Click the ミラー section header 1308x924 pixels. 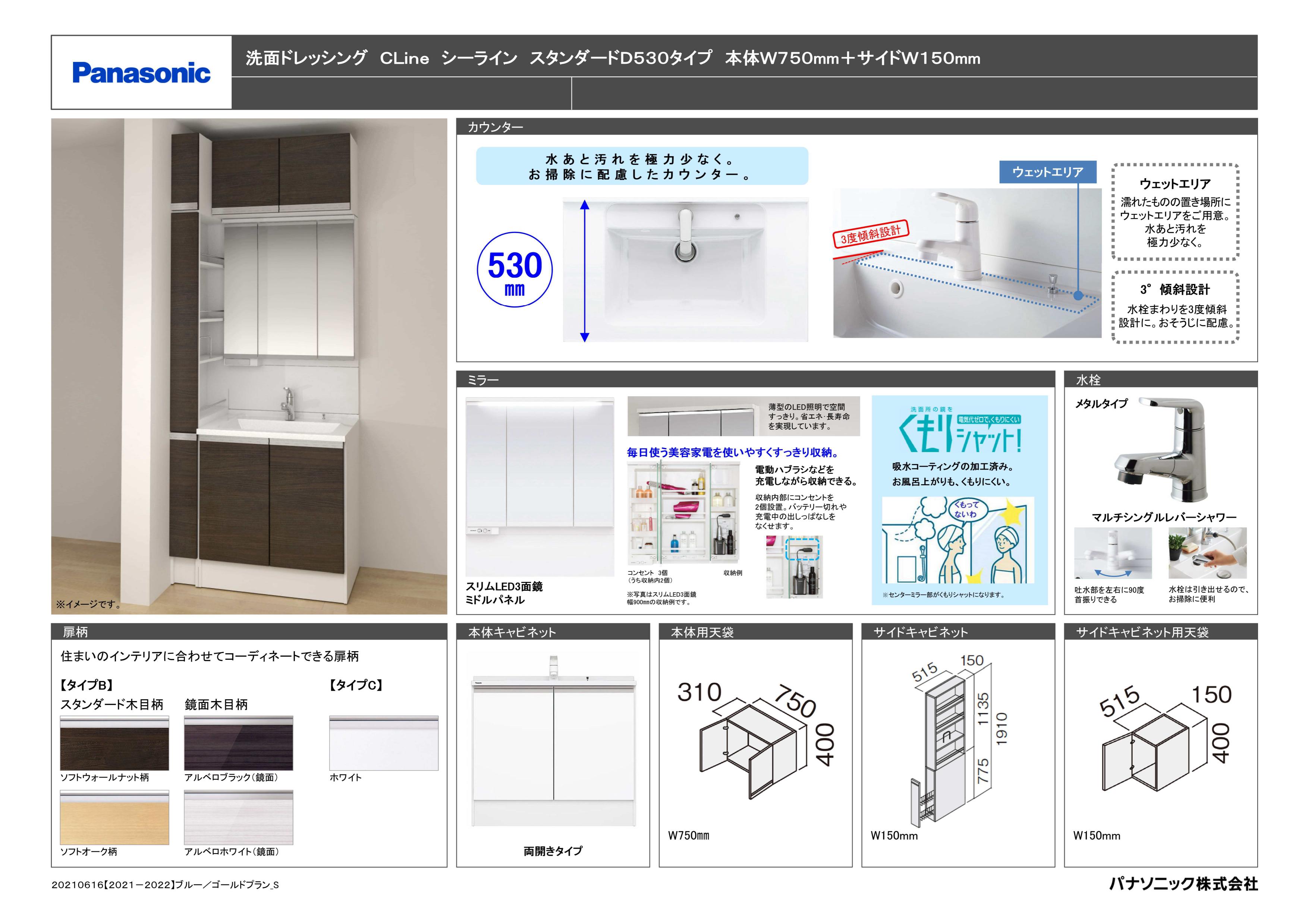755,380
